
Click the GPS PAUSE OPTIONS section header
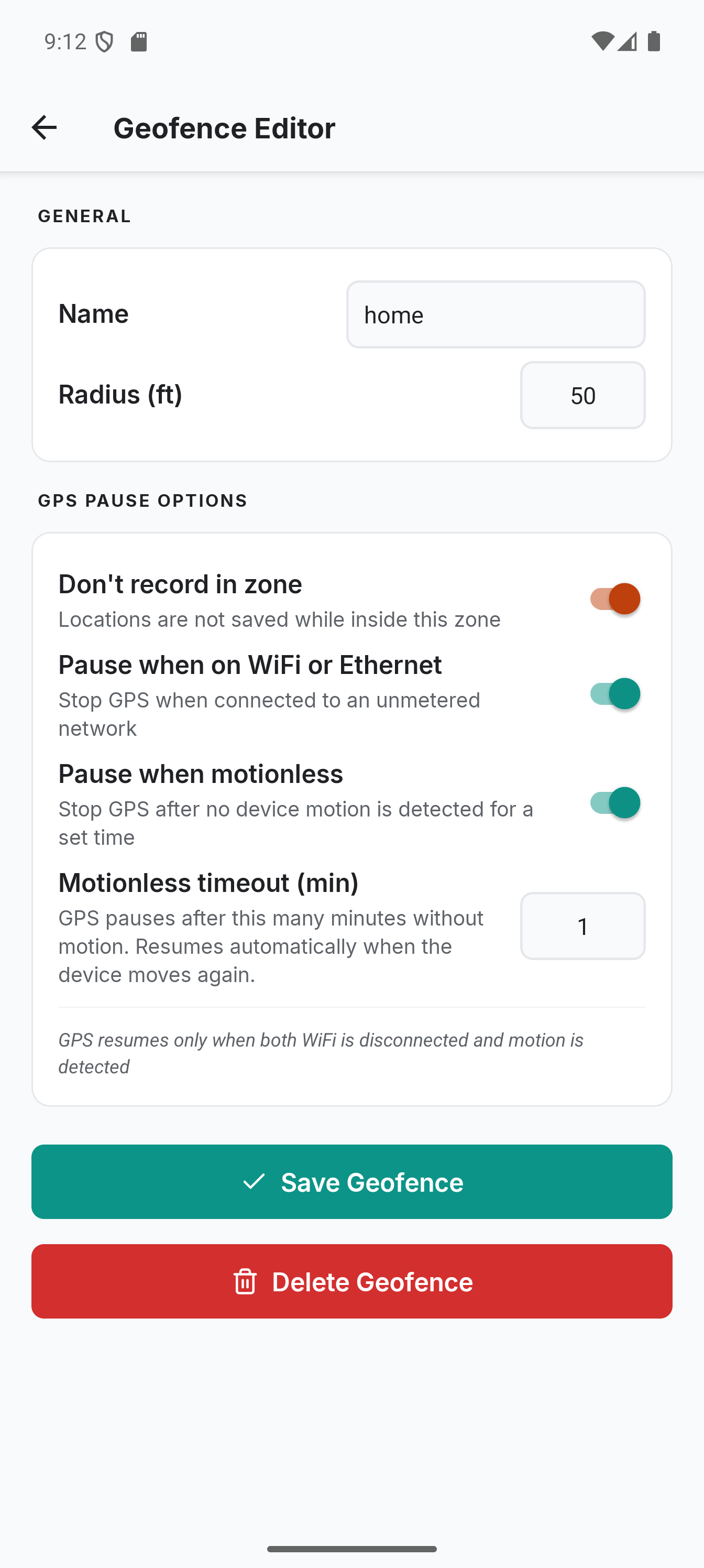(x=142, y=500)
